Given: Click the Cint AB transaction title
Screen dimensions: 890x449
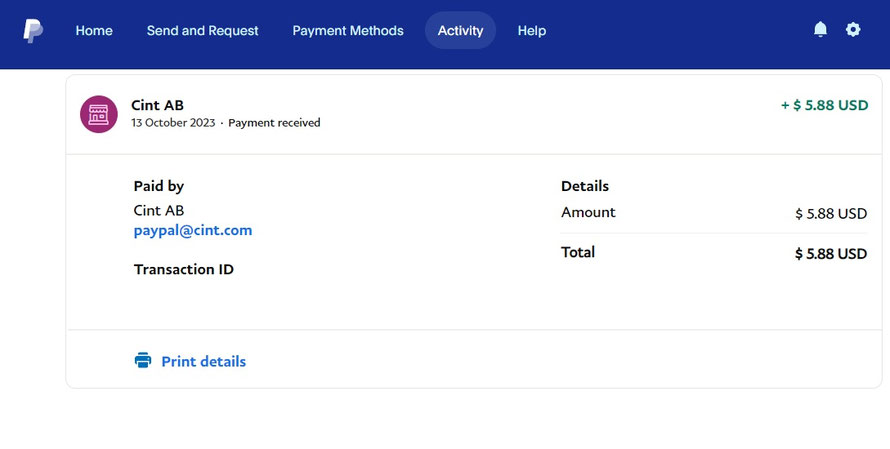Looking at the screenshot, I should pyautogui.click(x=158, y=105).
